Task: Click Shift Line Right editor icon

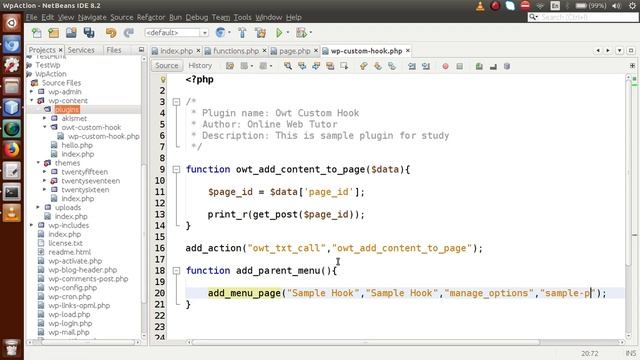Action: tap(426, 66)
